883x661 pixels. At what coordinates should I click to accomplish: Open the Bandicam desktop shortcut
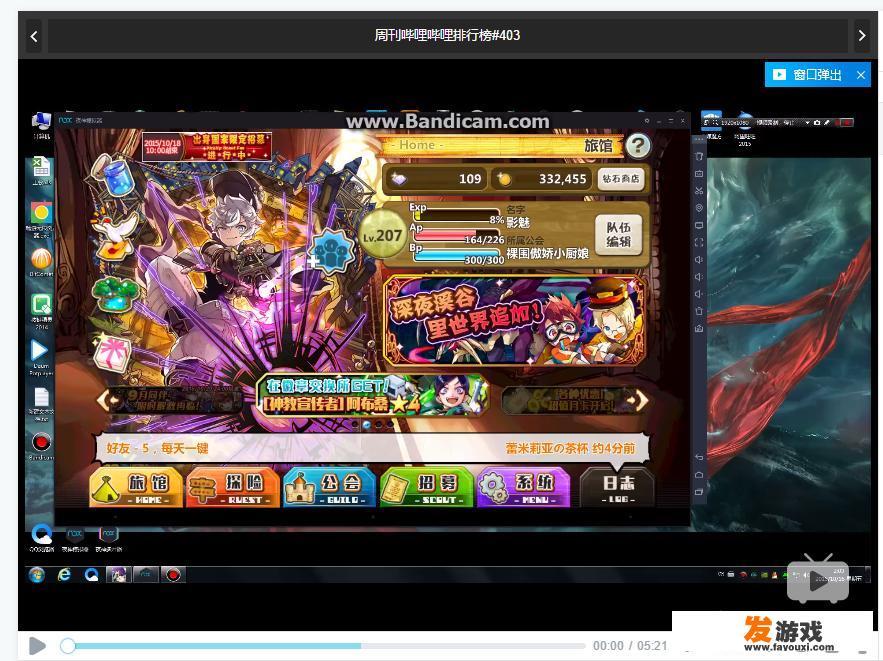(x=41, y=446)
